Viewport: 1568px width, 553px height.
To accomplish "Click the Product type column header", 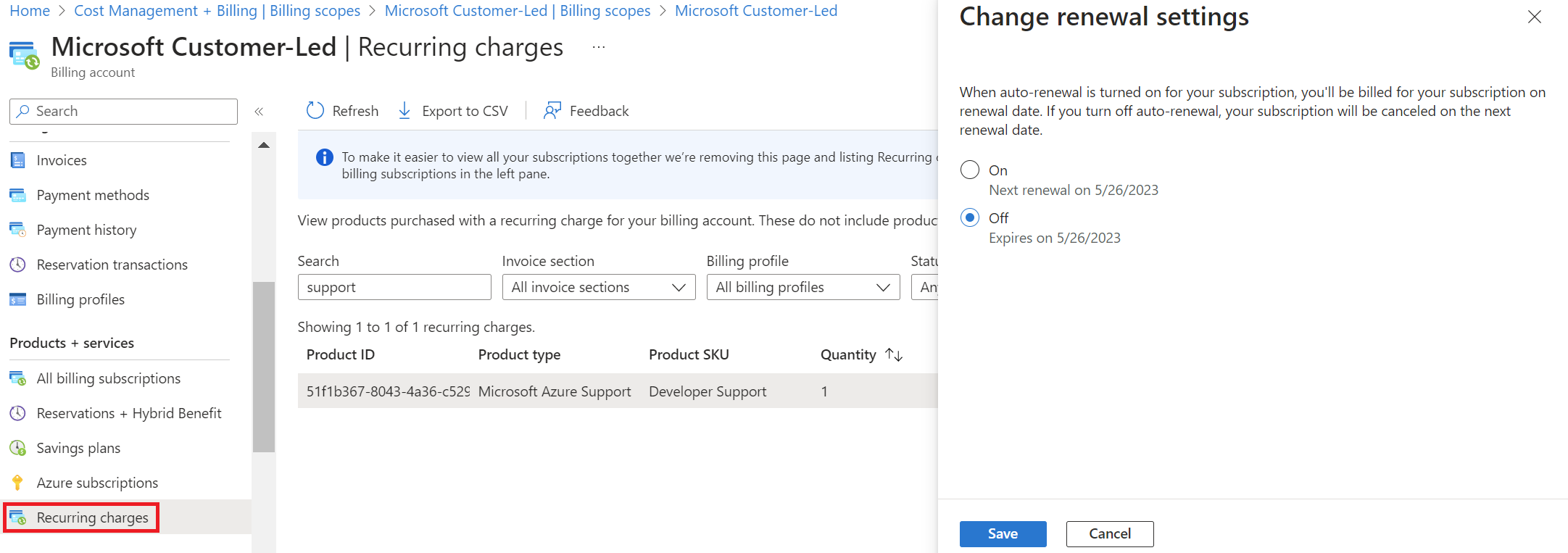I will (519, 354).
